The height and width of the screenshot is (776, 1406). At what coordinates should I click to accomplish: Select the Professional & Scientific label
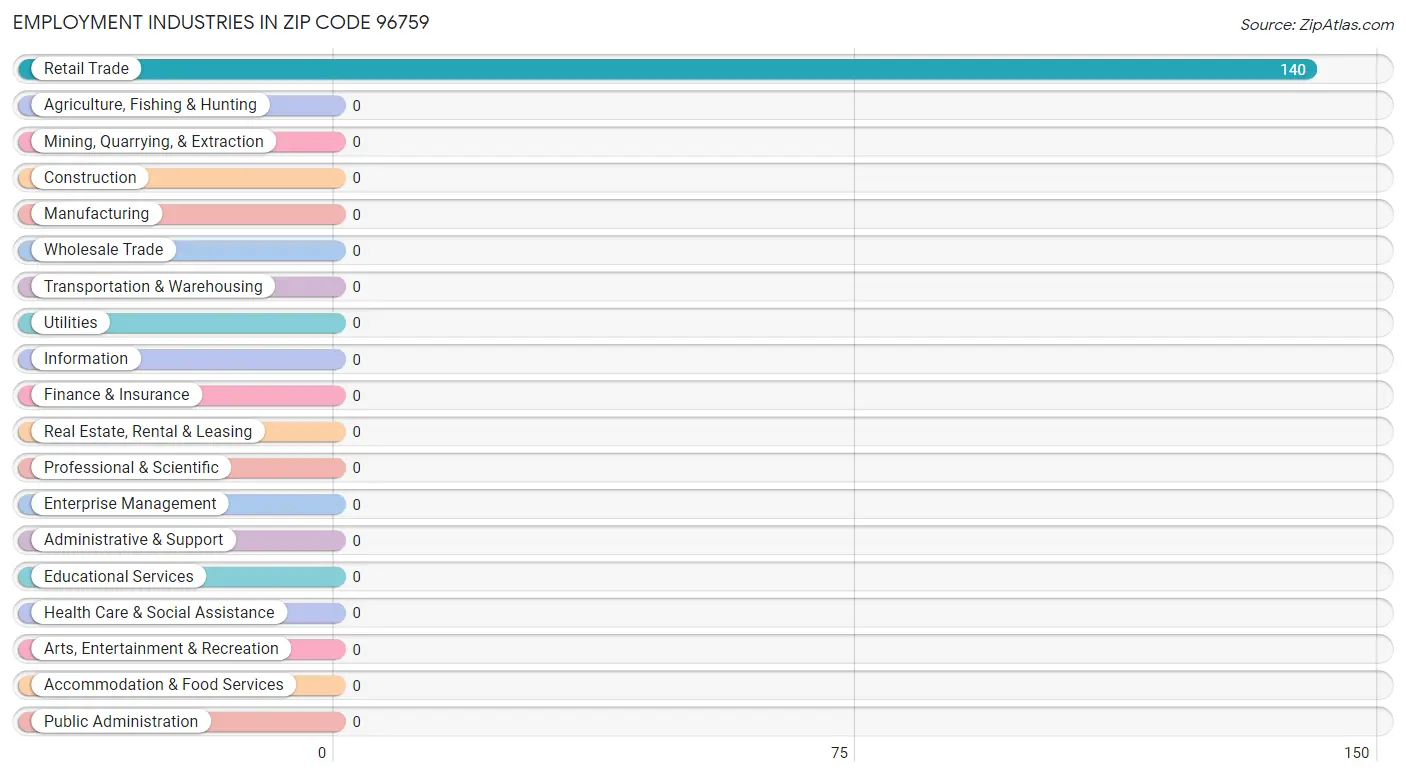[131, 468]
